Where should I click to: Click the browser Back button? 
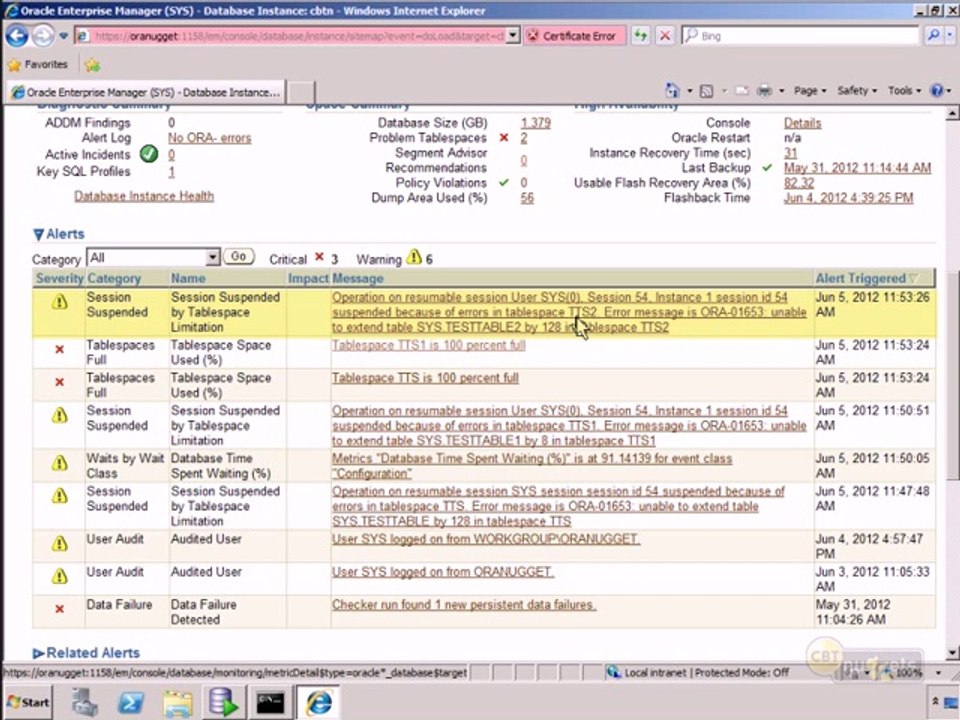point(17,36)
